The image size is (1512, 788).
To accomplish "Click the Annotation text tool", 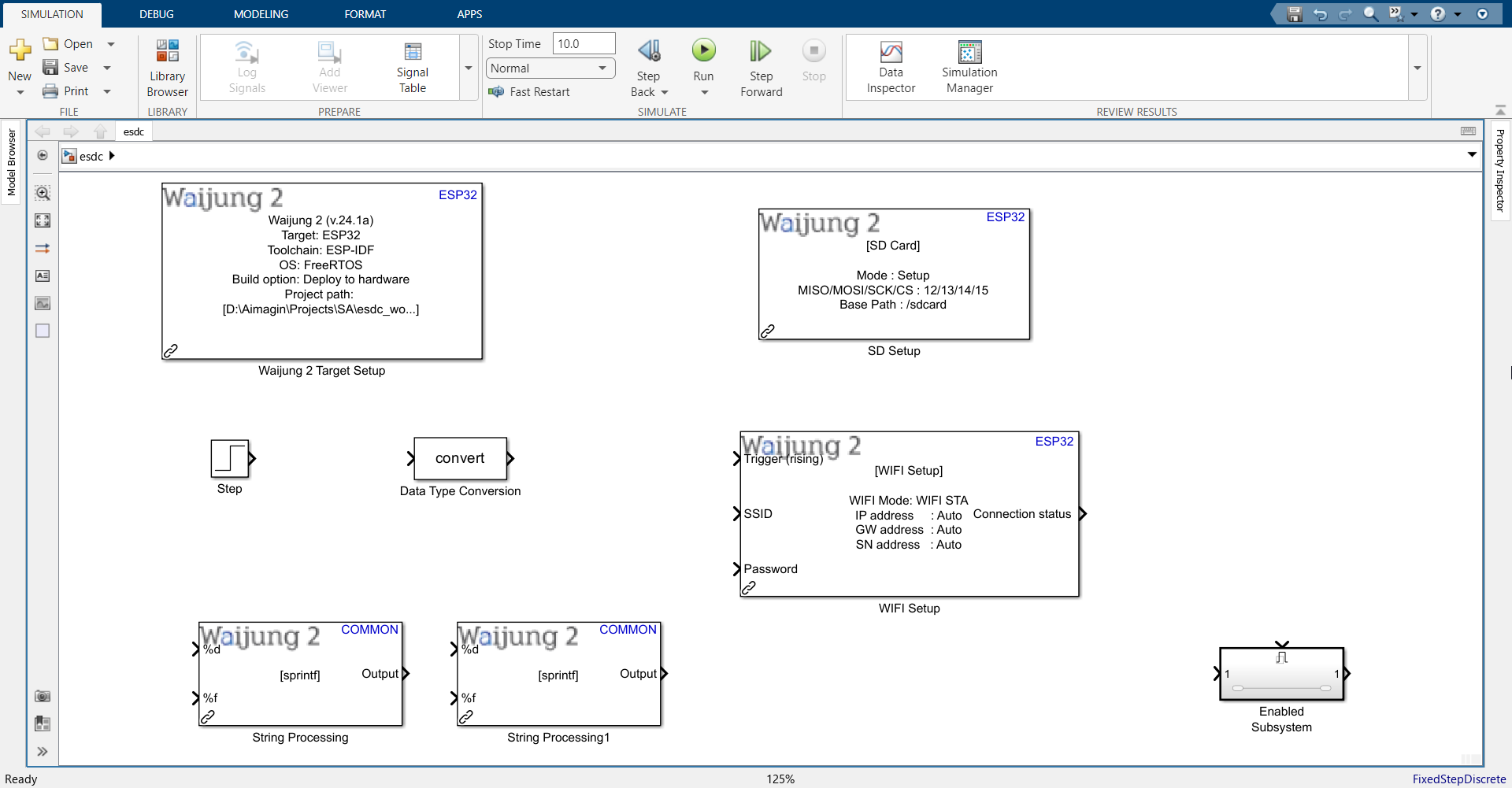I will click(43, 276).
